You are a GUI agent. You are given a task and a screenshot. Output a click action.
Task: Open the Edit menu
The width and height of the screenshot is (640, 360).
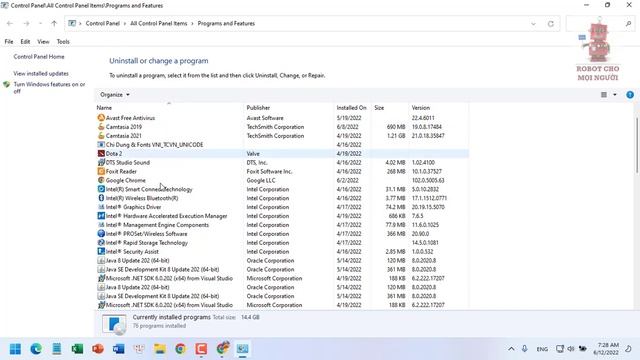[x=25, y=42]
